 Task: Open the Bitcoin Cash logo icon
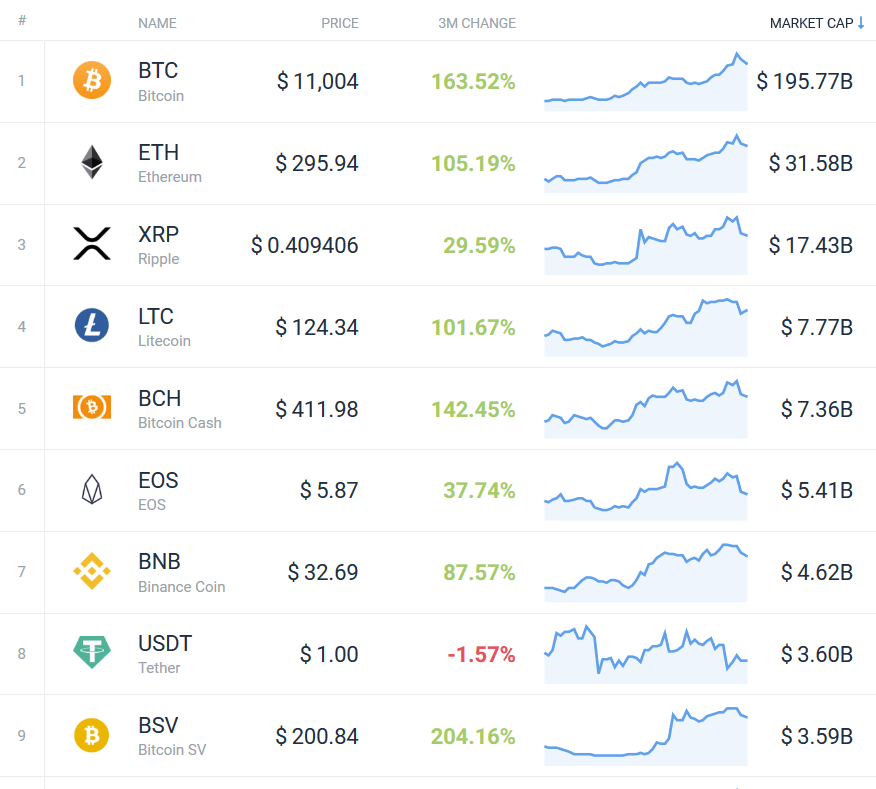(x=92, y=407)
